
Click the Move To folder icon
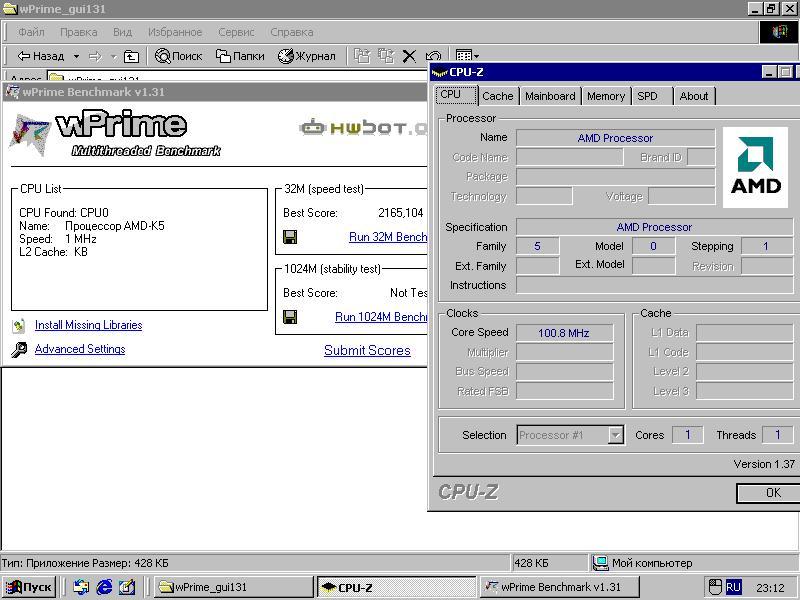[x=362, y=56]
